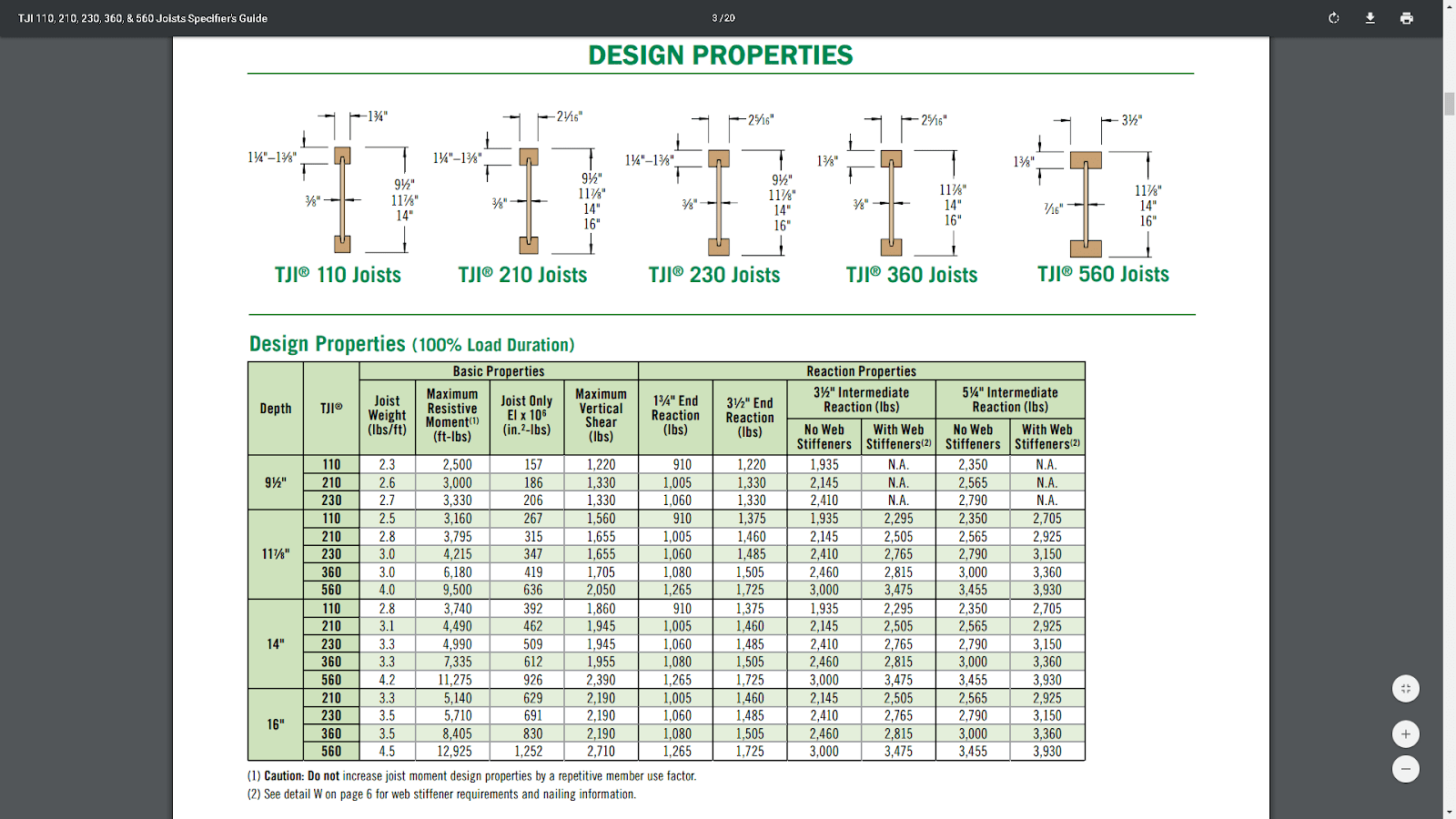Click the 1¾" End Reaction column header
Image resolution: width=1456 pixels, height=819 pixels.
click(675, 415)
